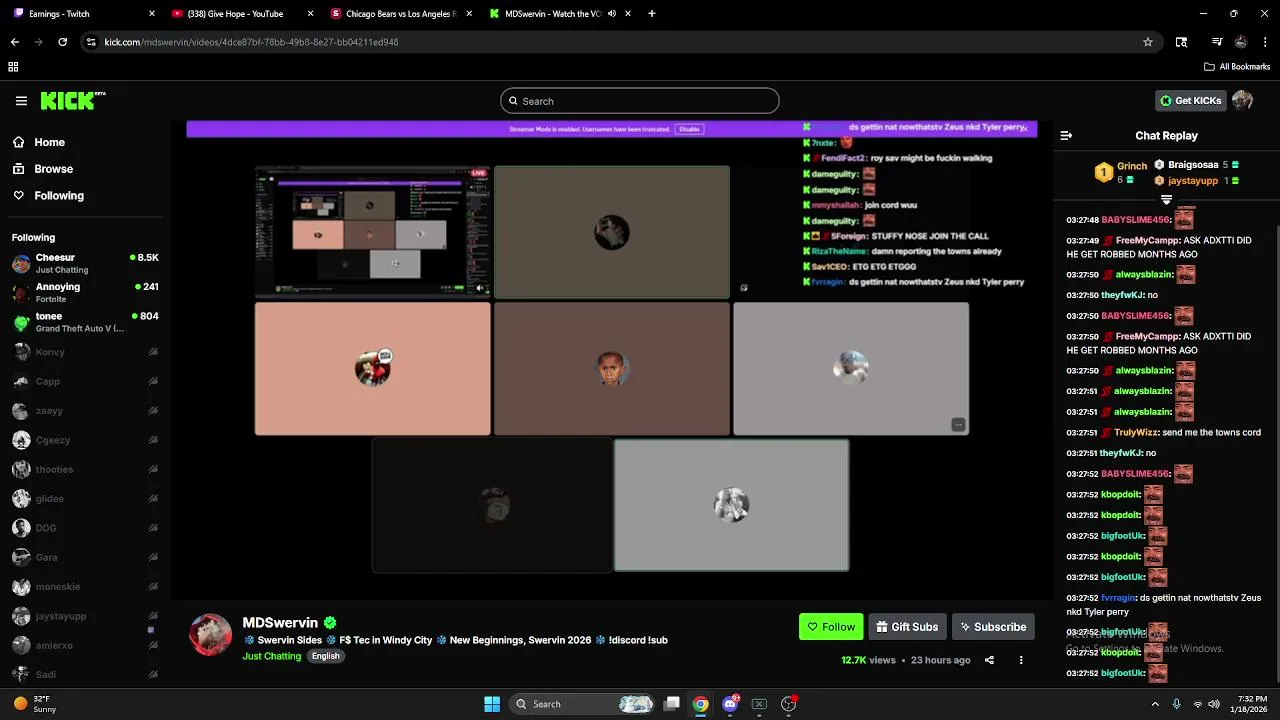Image resolution: width=1280 pixels, height=720 pixels.
Task: Open the video more options menu
Action: 1021,660
